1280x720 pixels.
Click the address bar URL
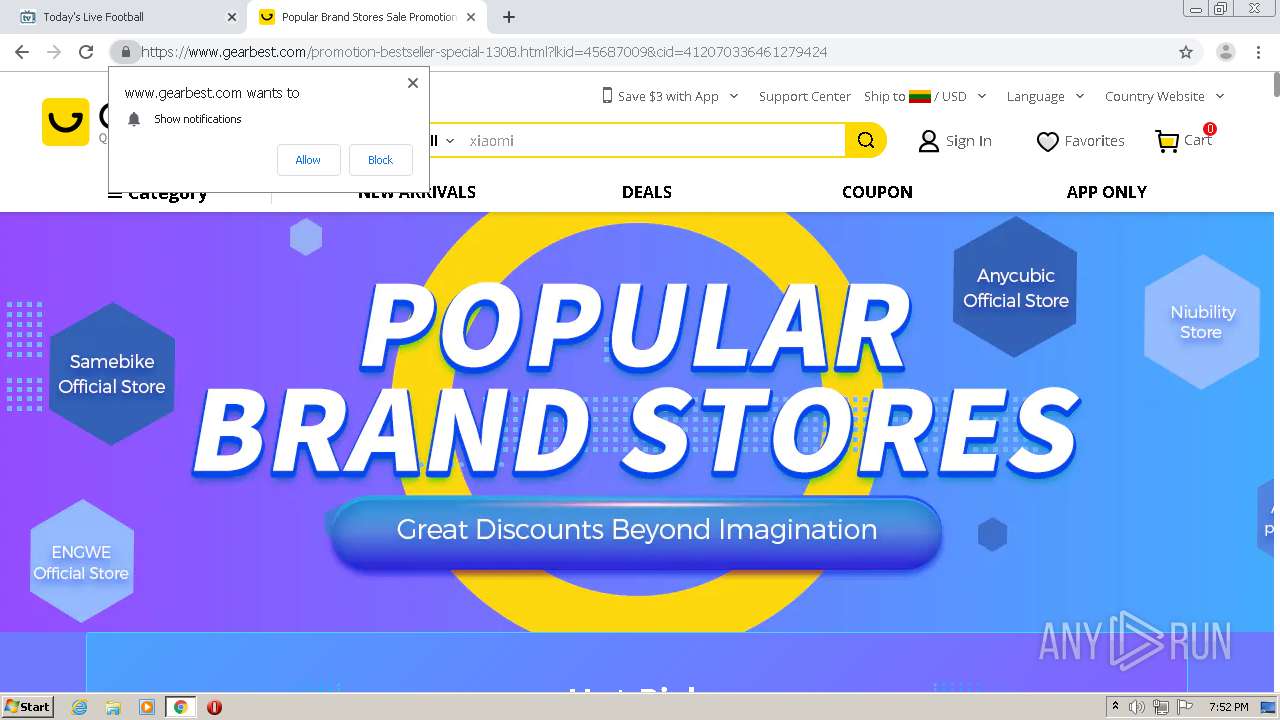click(484, 52)
